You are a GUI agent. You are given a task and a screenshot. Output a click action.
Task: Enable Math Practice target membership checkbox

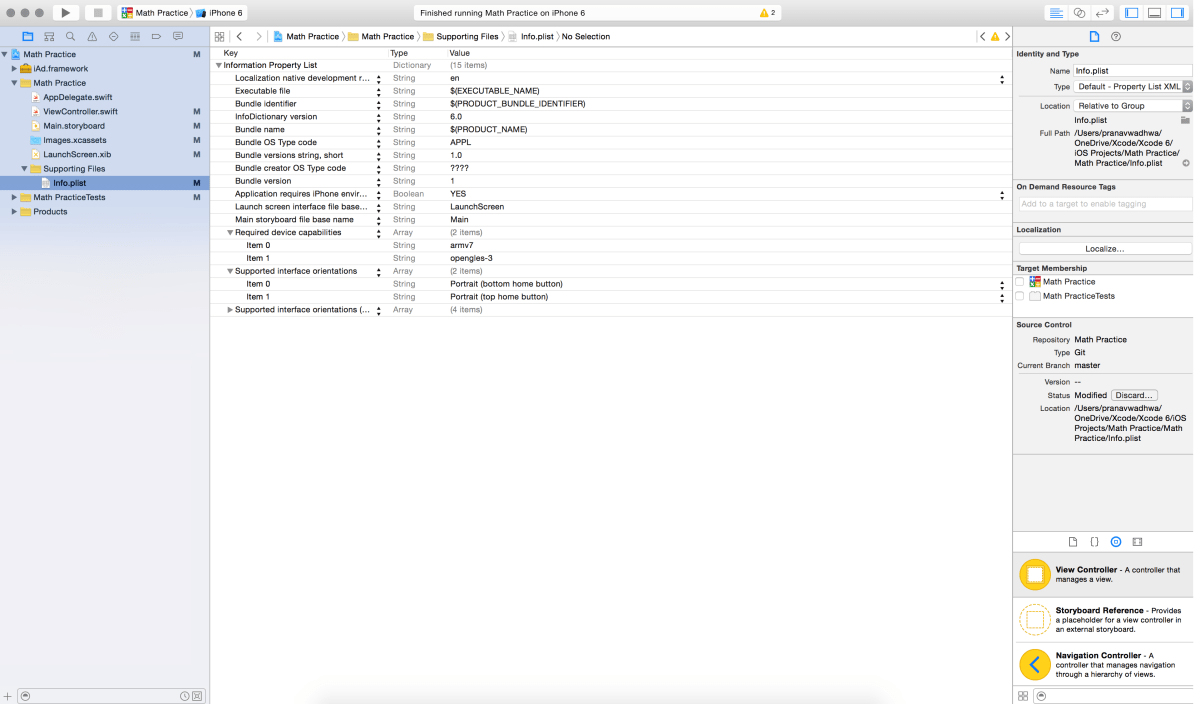1020,282
